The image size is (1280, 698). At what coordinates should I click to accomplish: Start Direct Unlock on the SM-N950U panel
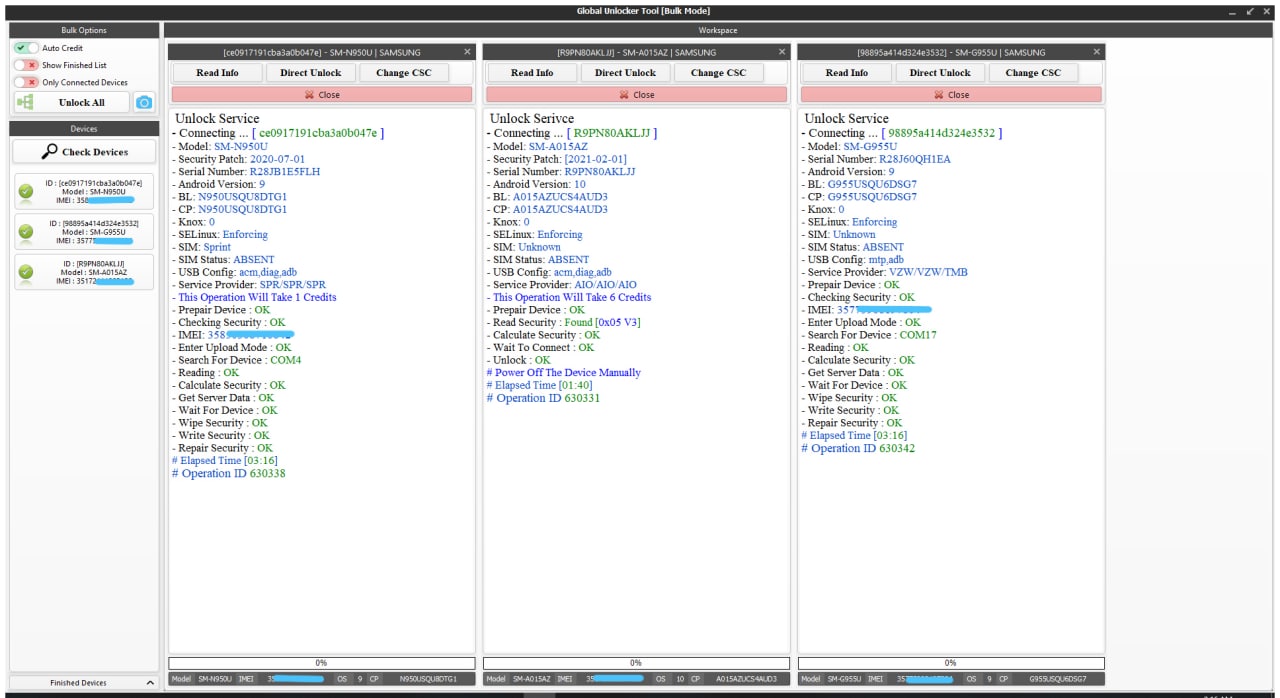pos(311,73)
